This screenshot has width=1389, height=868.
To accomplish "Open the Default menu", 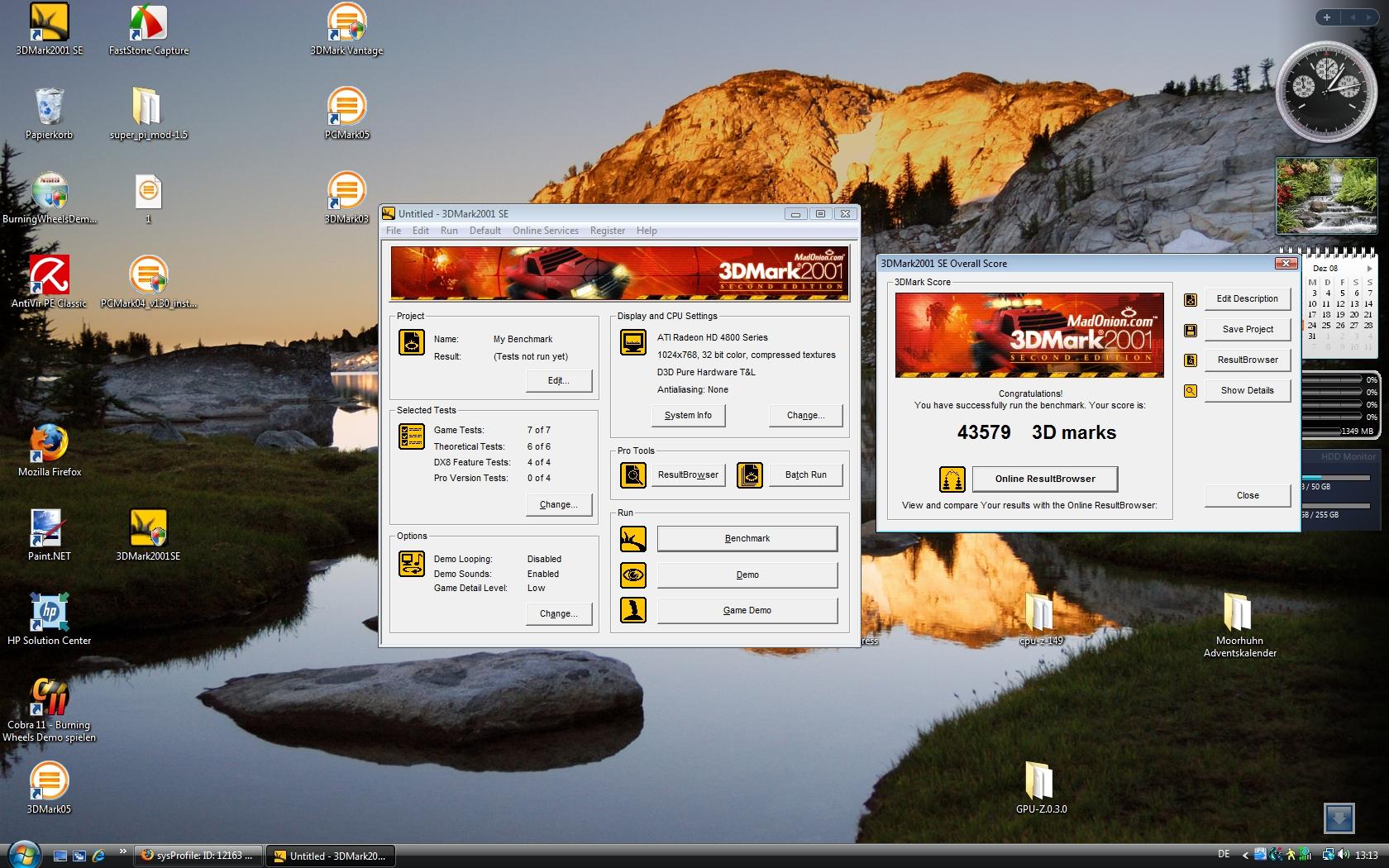I will pos(485,231).
